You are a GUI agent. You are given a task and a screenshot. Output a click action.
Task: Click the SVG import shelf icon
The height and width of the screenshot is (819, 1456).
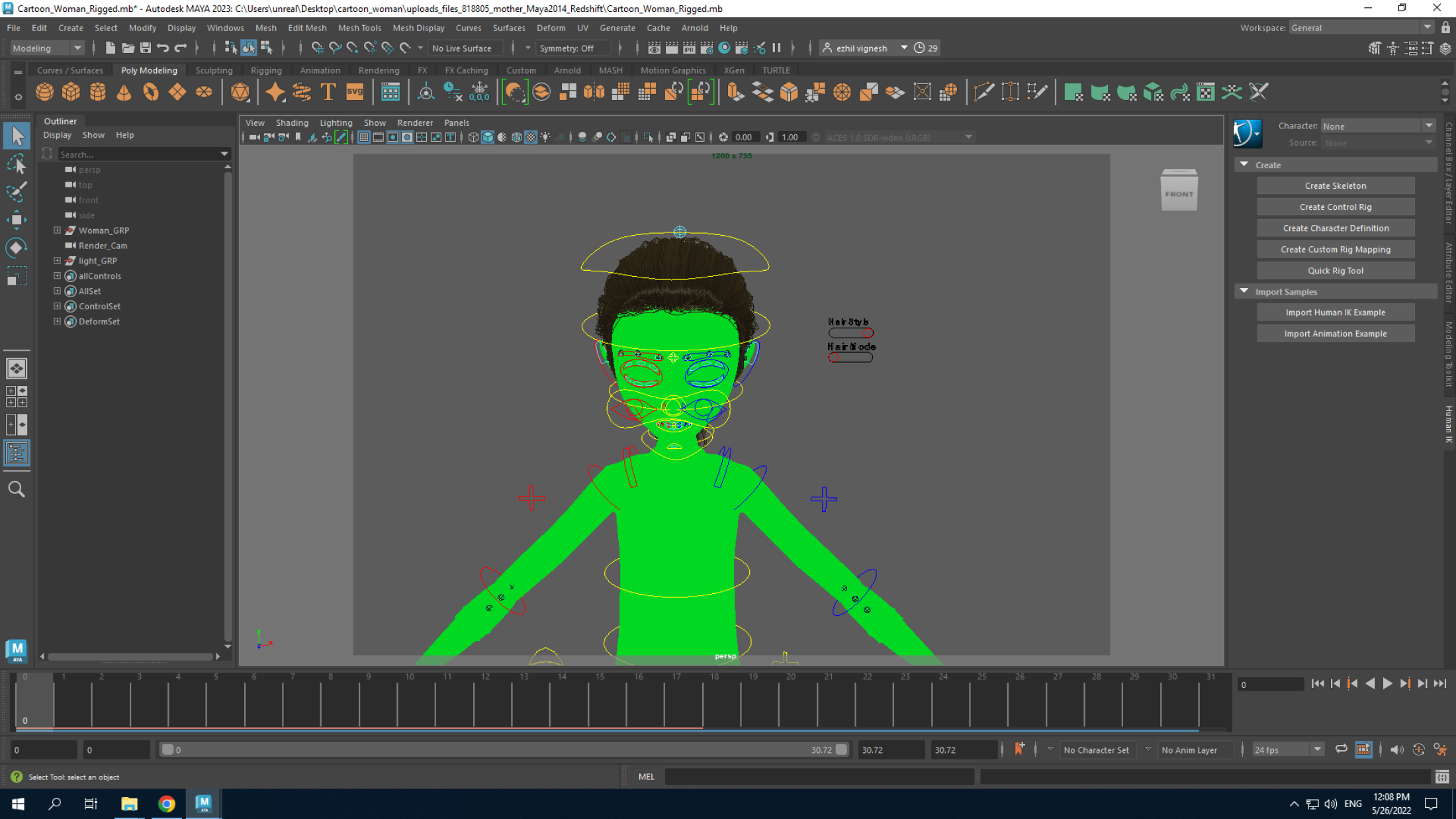(355, 92)
